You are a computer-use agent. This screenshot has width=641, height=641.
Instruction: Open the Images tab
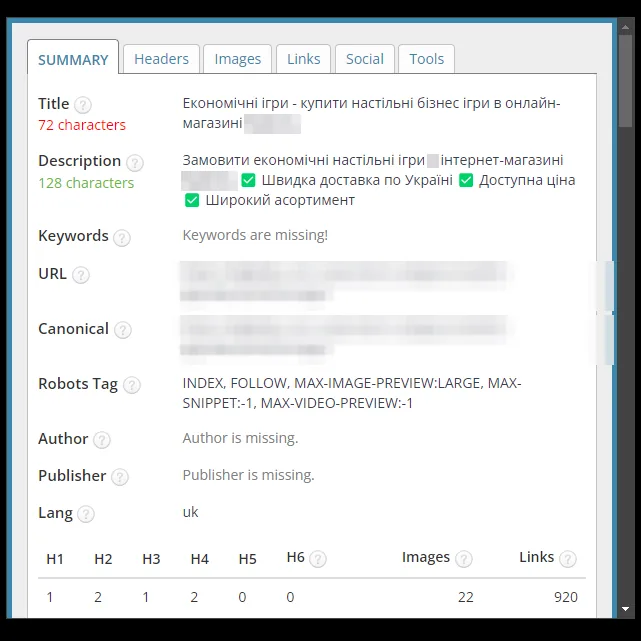click(238, 59)
